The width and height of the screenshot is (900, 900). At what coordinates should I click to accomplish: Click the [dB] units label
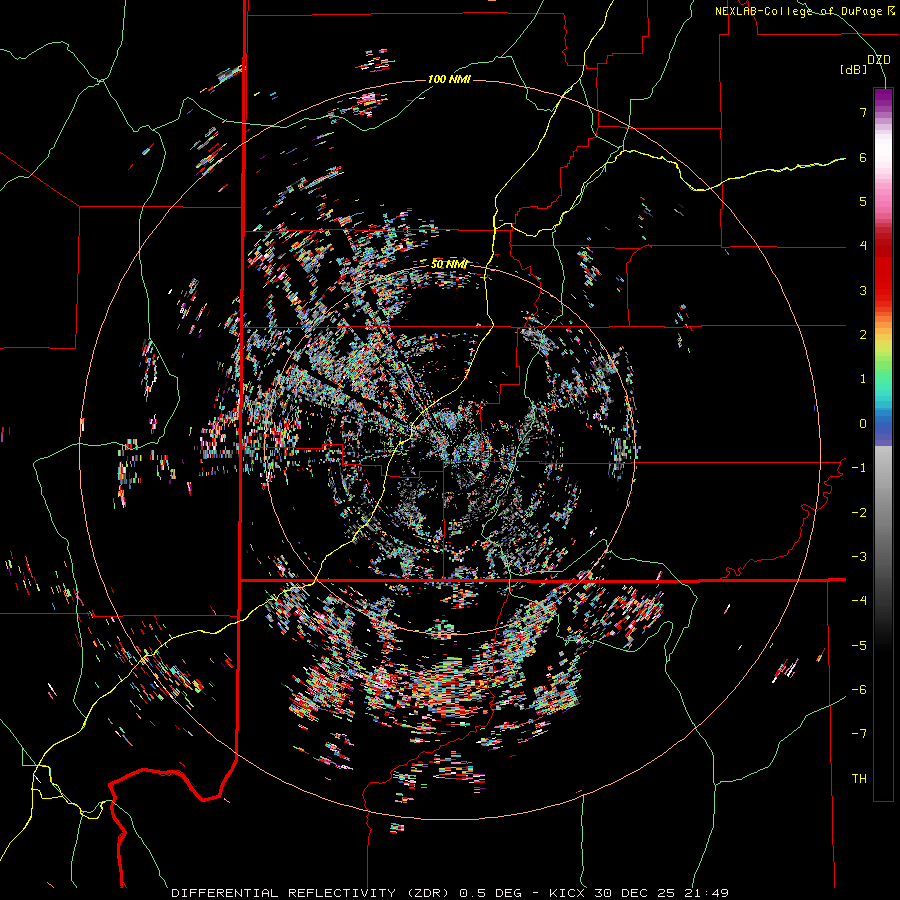(x=854, y=69)
